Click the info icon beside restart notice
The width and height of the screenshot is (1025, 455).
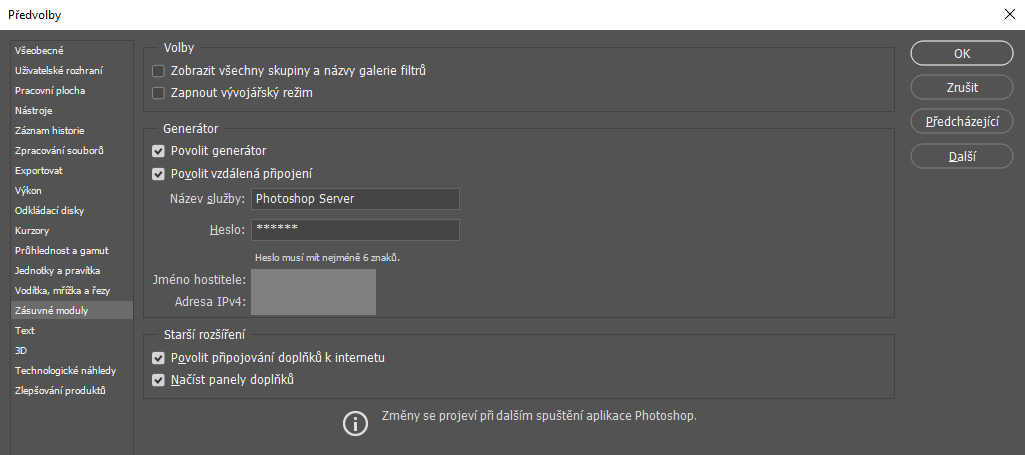(355, 423)
